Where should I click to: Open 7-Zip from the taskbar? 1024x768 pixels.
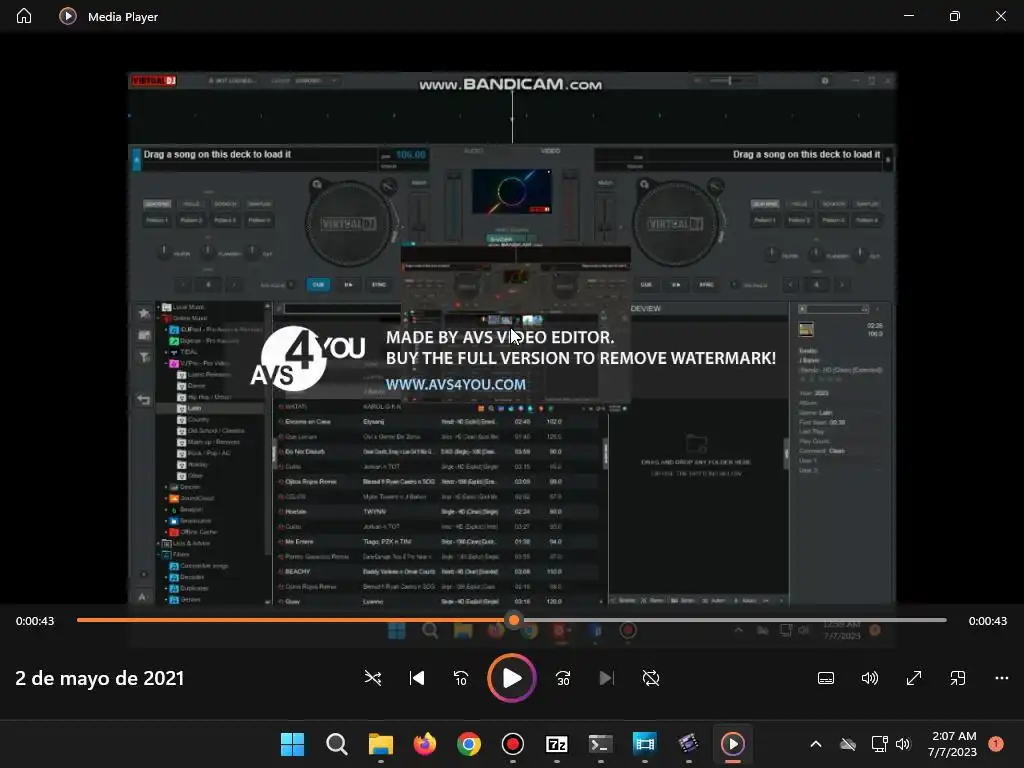(556, 744)
